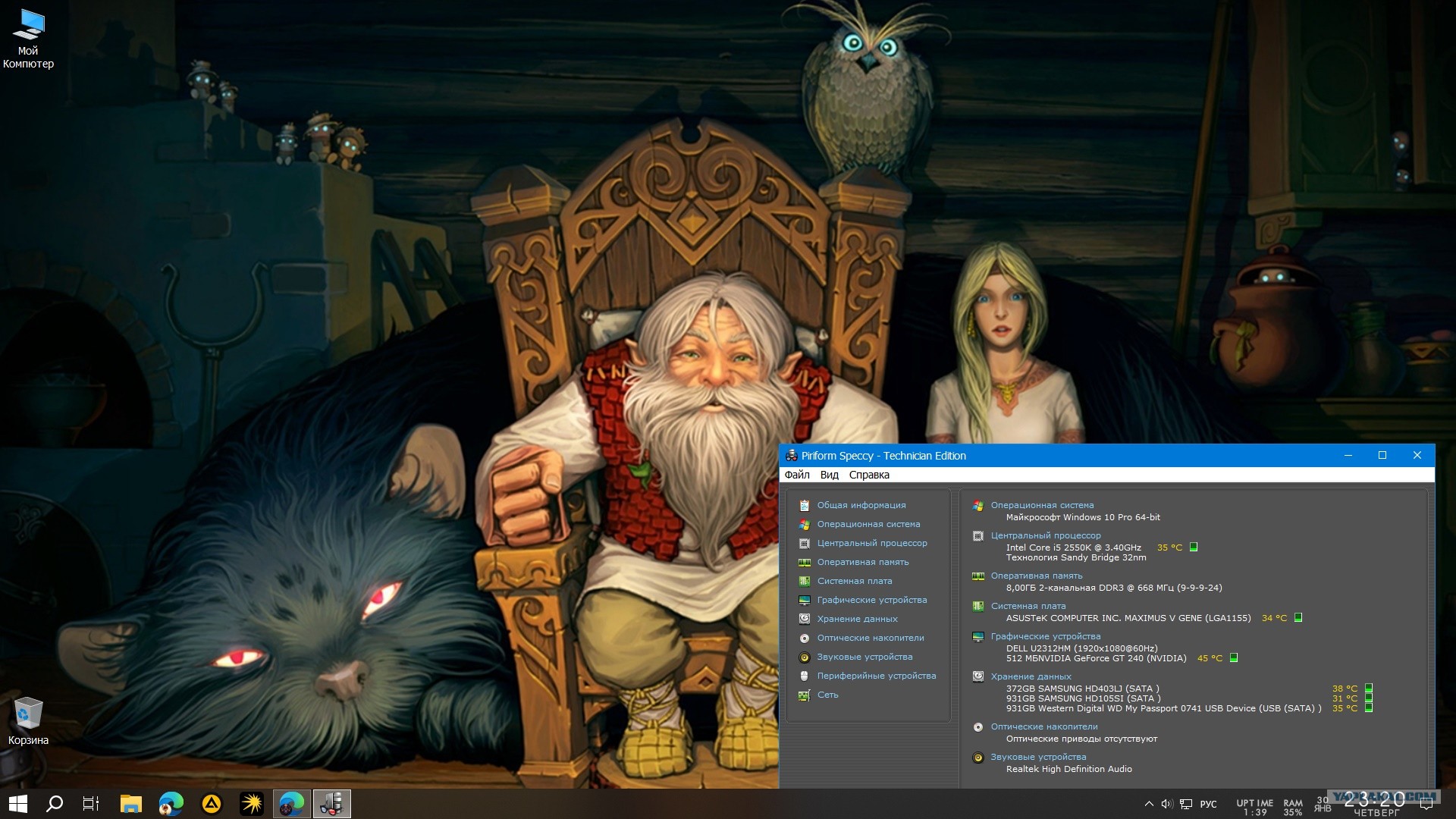The image size is (1456, 819).
Task: Open the volume control in system tray
Action: 1166,804
